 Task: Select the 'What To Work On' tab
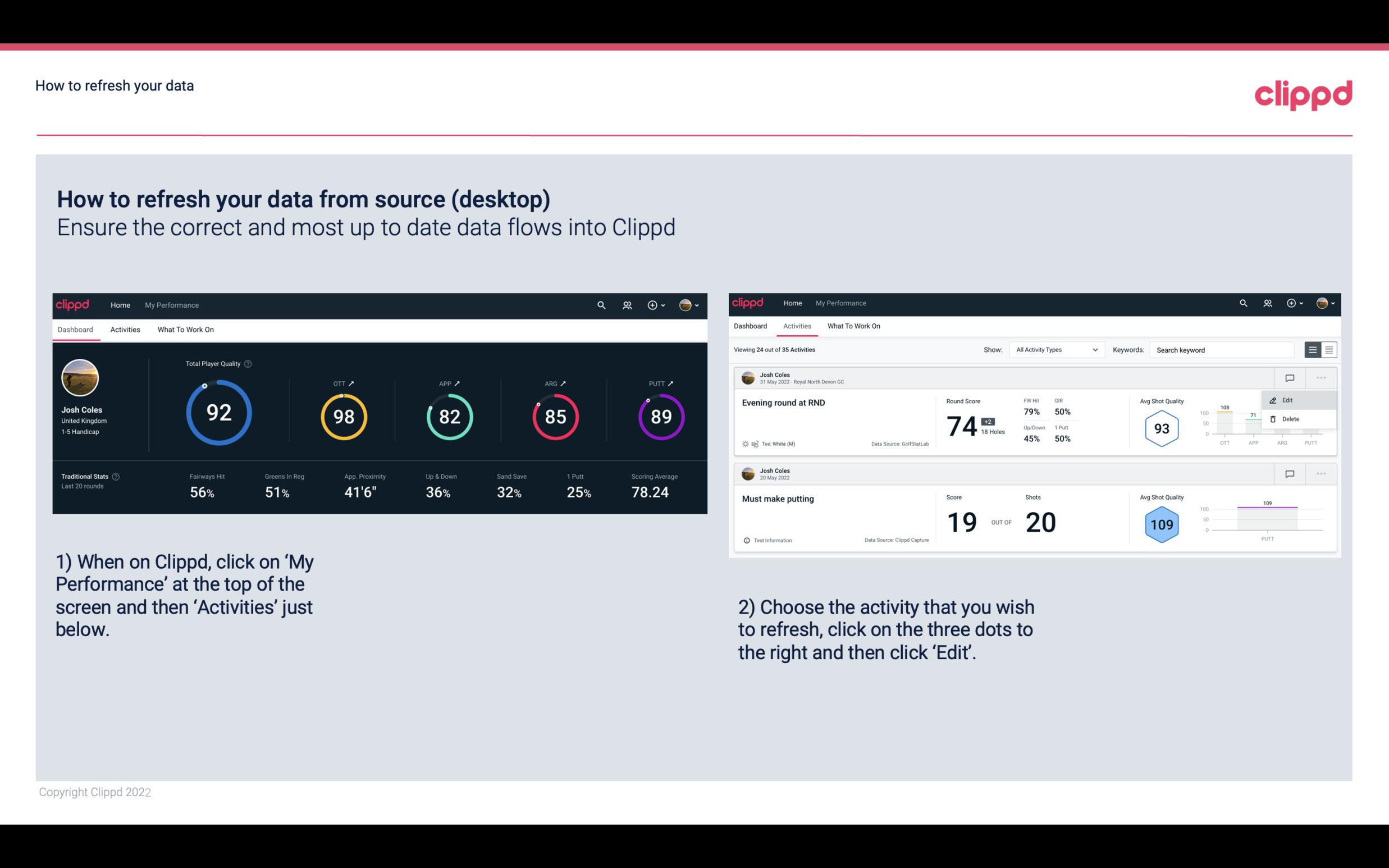click(185, 329)
